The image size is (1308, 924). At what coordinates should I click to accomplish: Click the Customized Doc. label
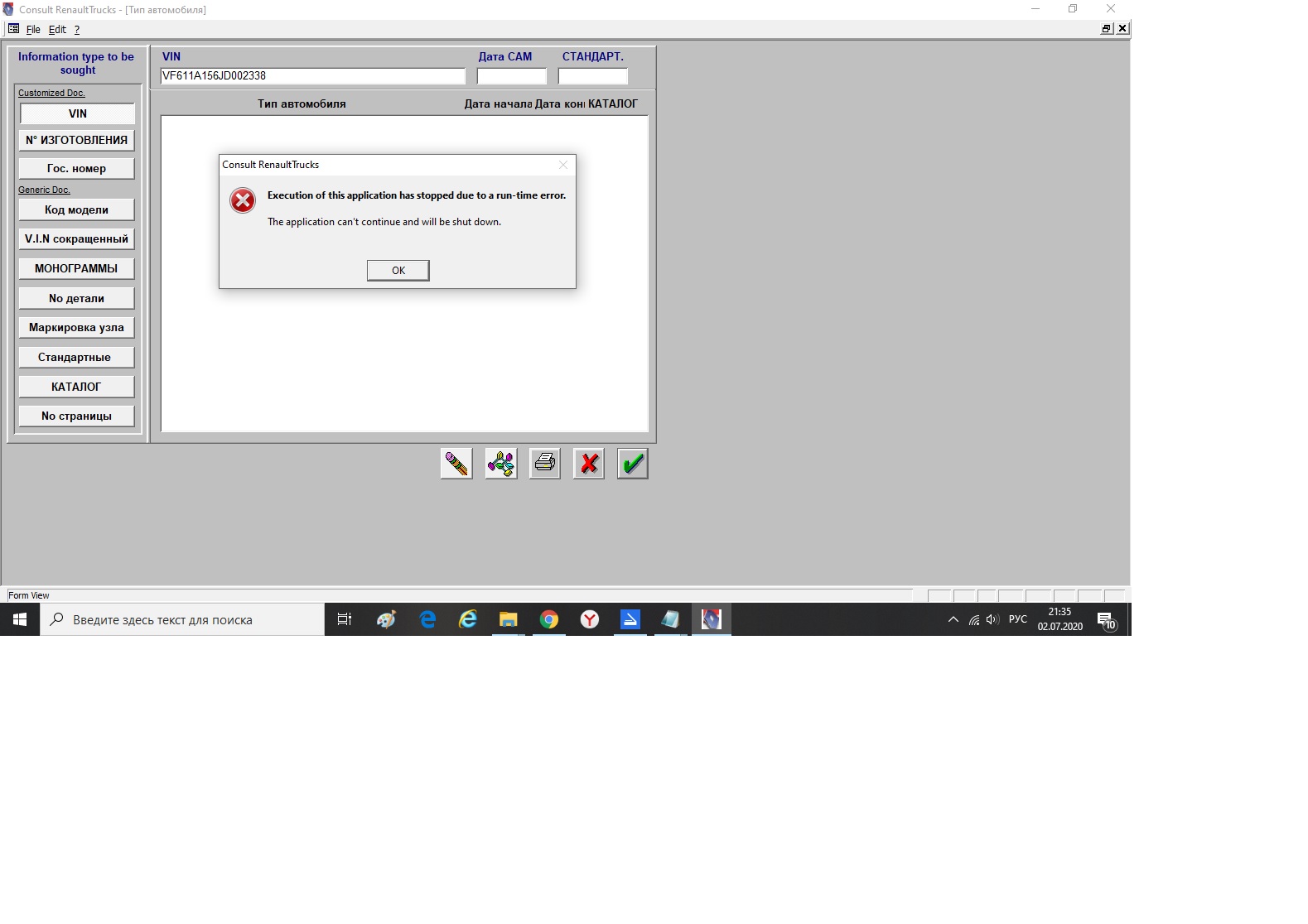[51, 93]
